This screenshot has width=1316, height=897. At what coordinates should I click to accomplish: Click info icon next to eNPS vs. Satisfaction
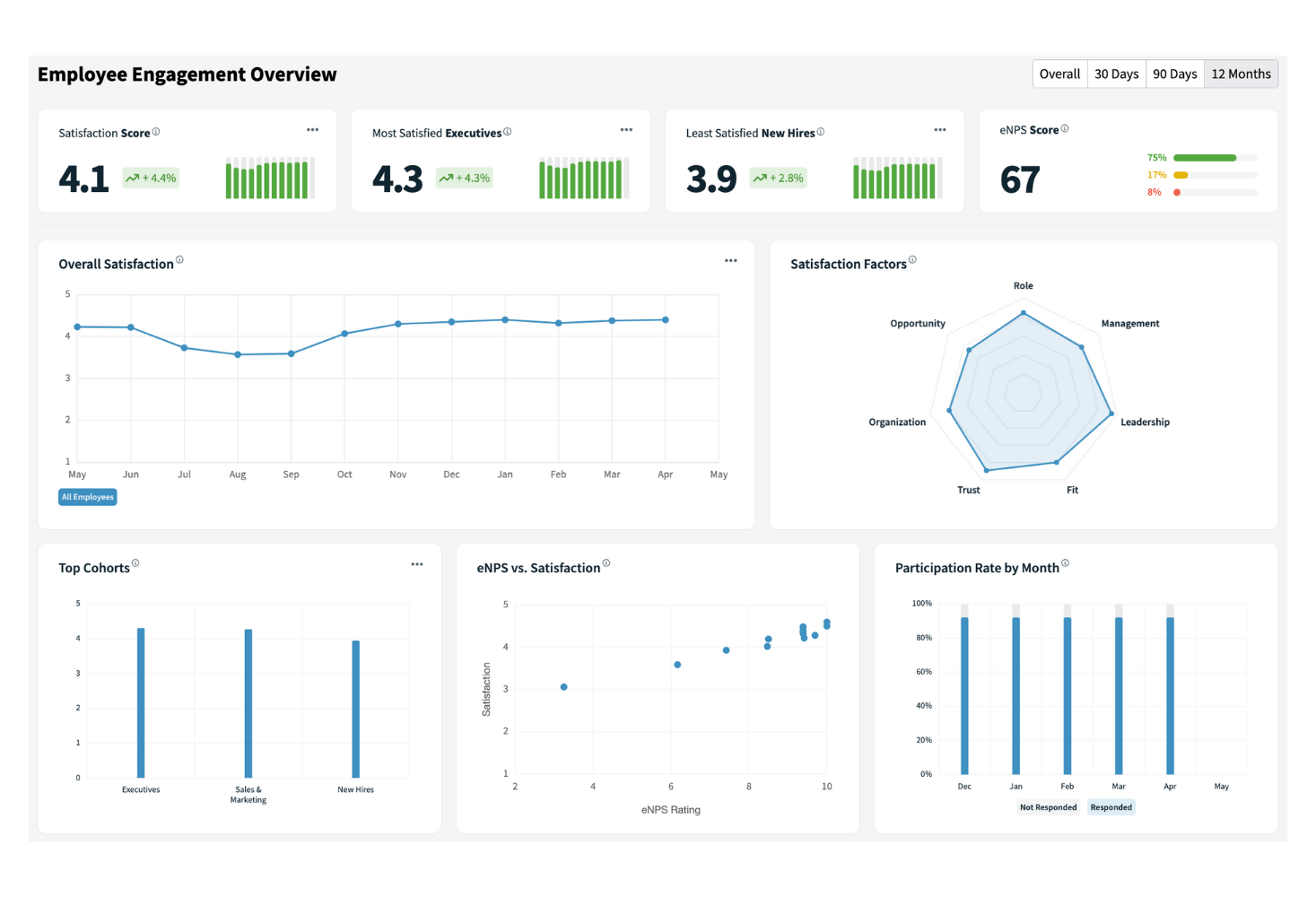click(x=606, y=563)
